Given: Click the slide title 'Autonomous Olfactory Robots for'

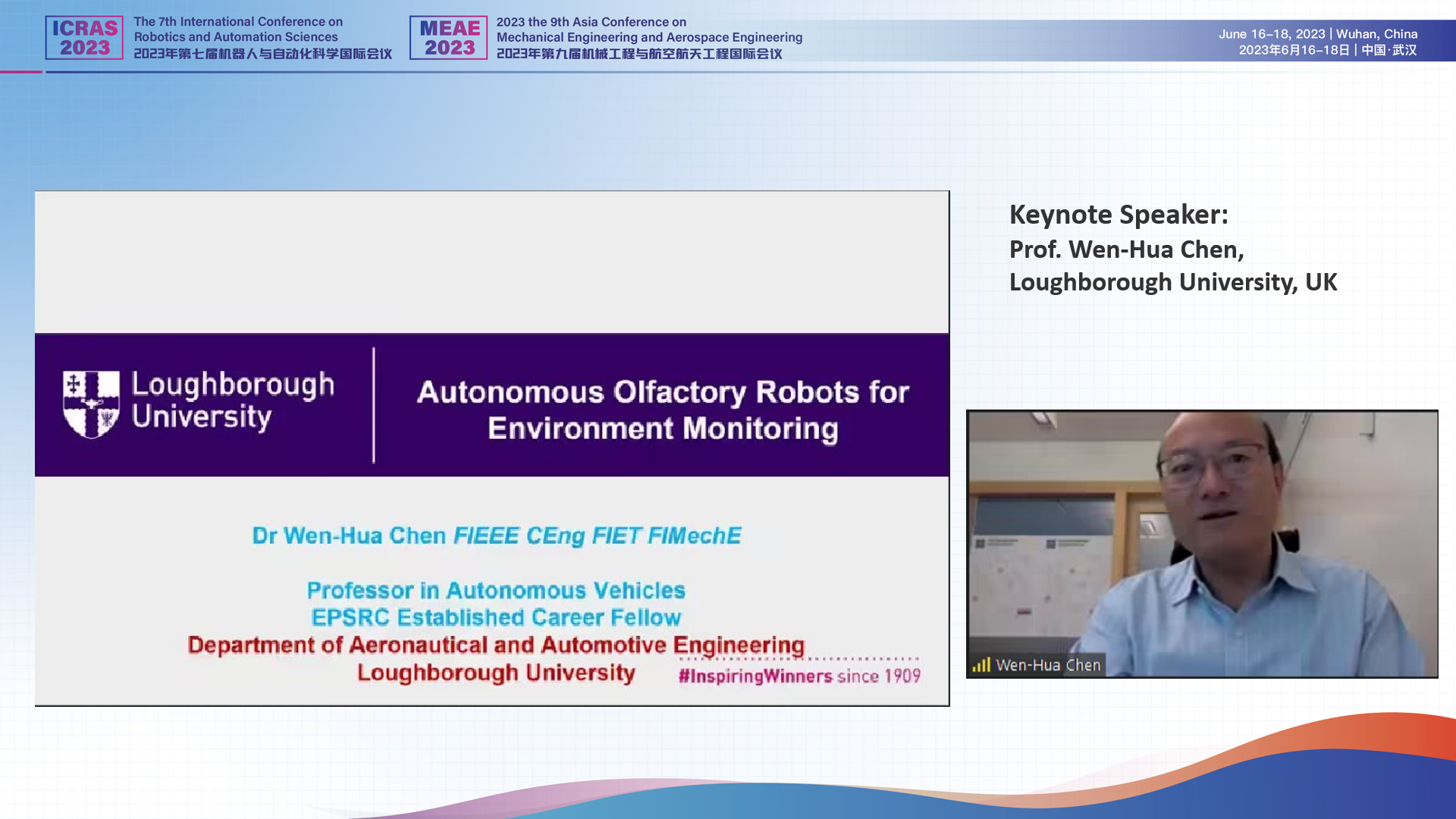Looking at the screenshot, I should click(x=663, y=392).
